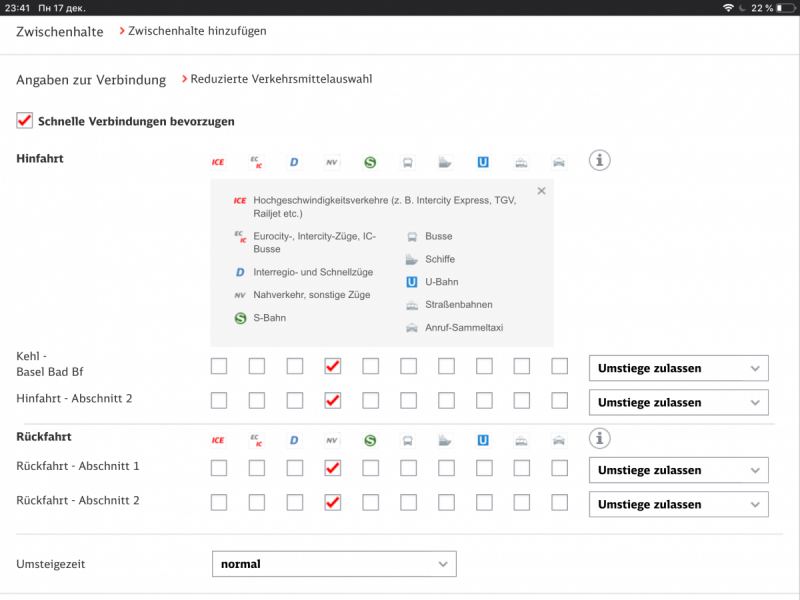Viewport: 800px width, 600px height.
Task: Click the ICE icon in Hinfahrt row
Action: (x=218, y=162)
